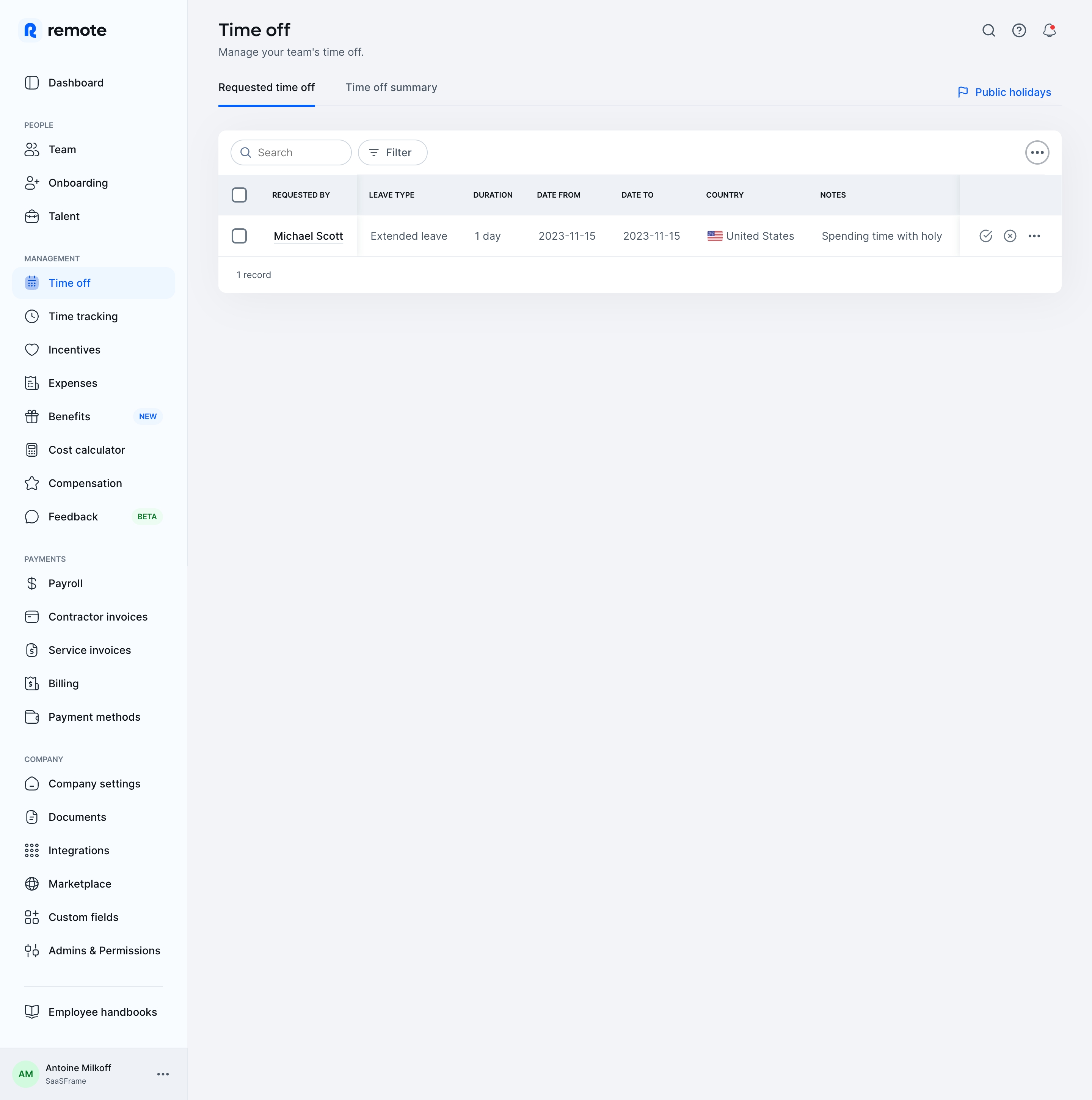Go to Integrations

[93, 851]
